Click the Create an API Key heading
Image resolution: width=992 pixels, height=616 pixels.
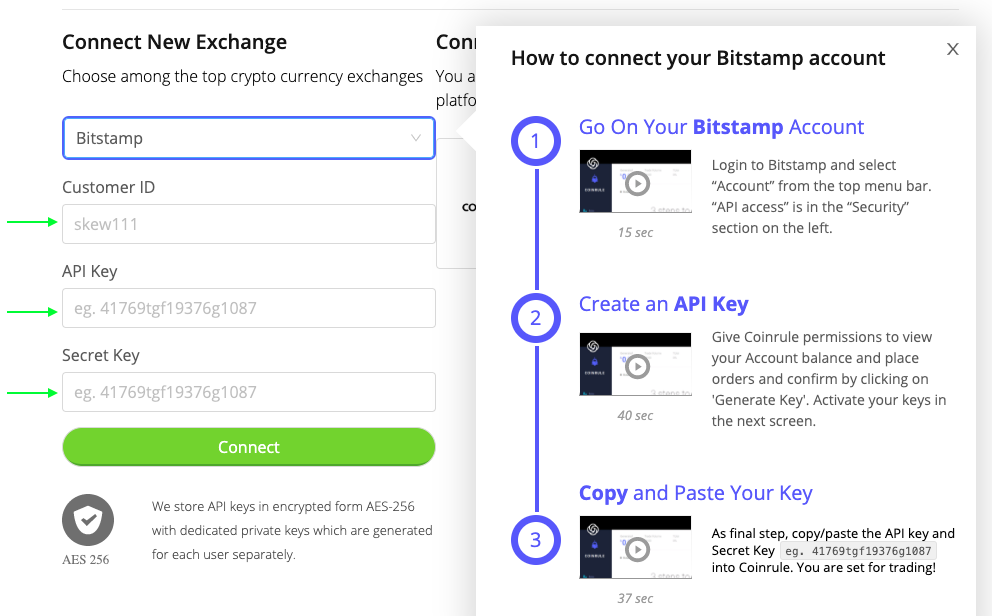coord(664,304)
